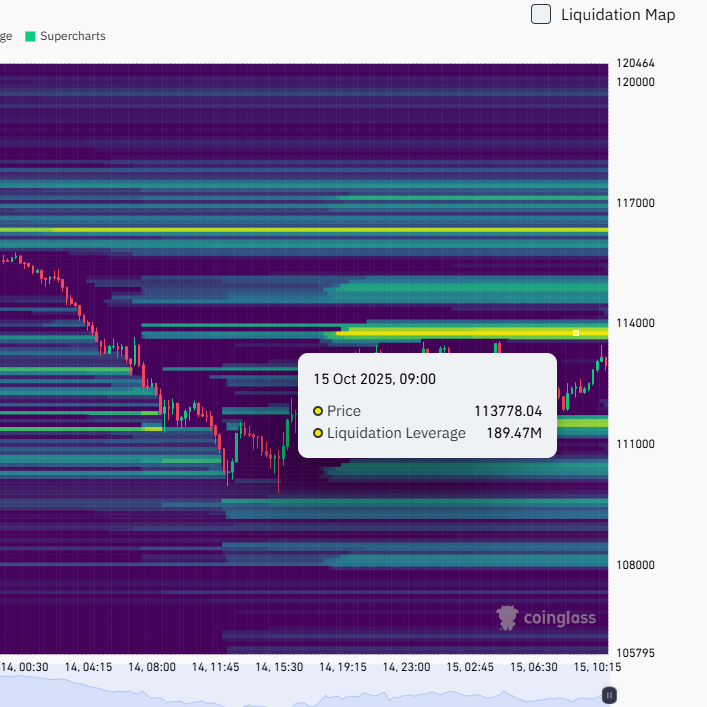Click the 15, 02:45 time label

pyautogui.click(x=470, y=667)
